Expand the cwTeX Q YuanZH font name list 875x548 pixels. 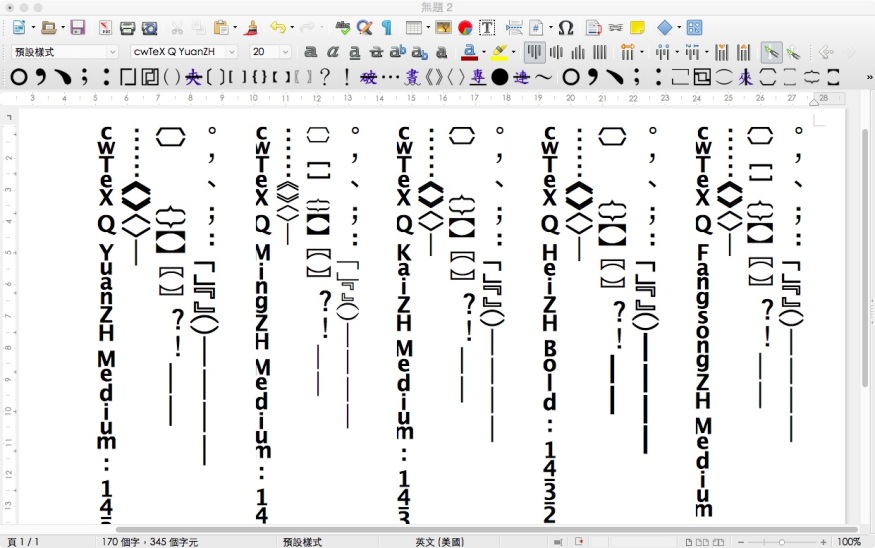[232, 52]
